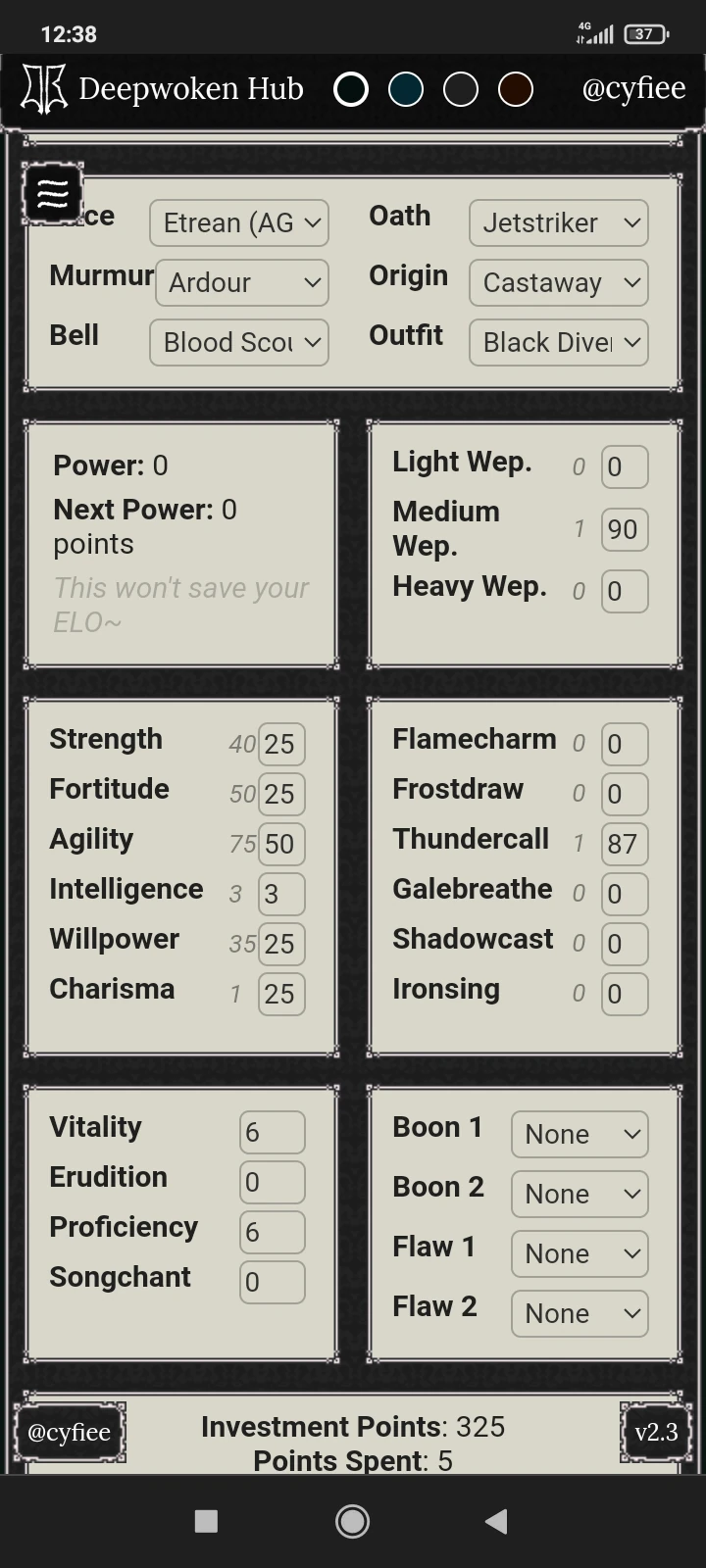
Task: Expand the Murmur dropdown set to Ardour
Action: [242, 283]
